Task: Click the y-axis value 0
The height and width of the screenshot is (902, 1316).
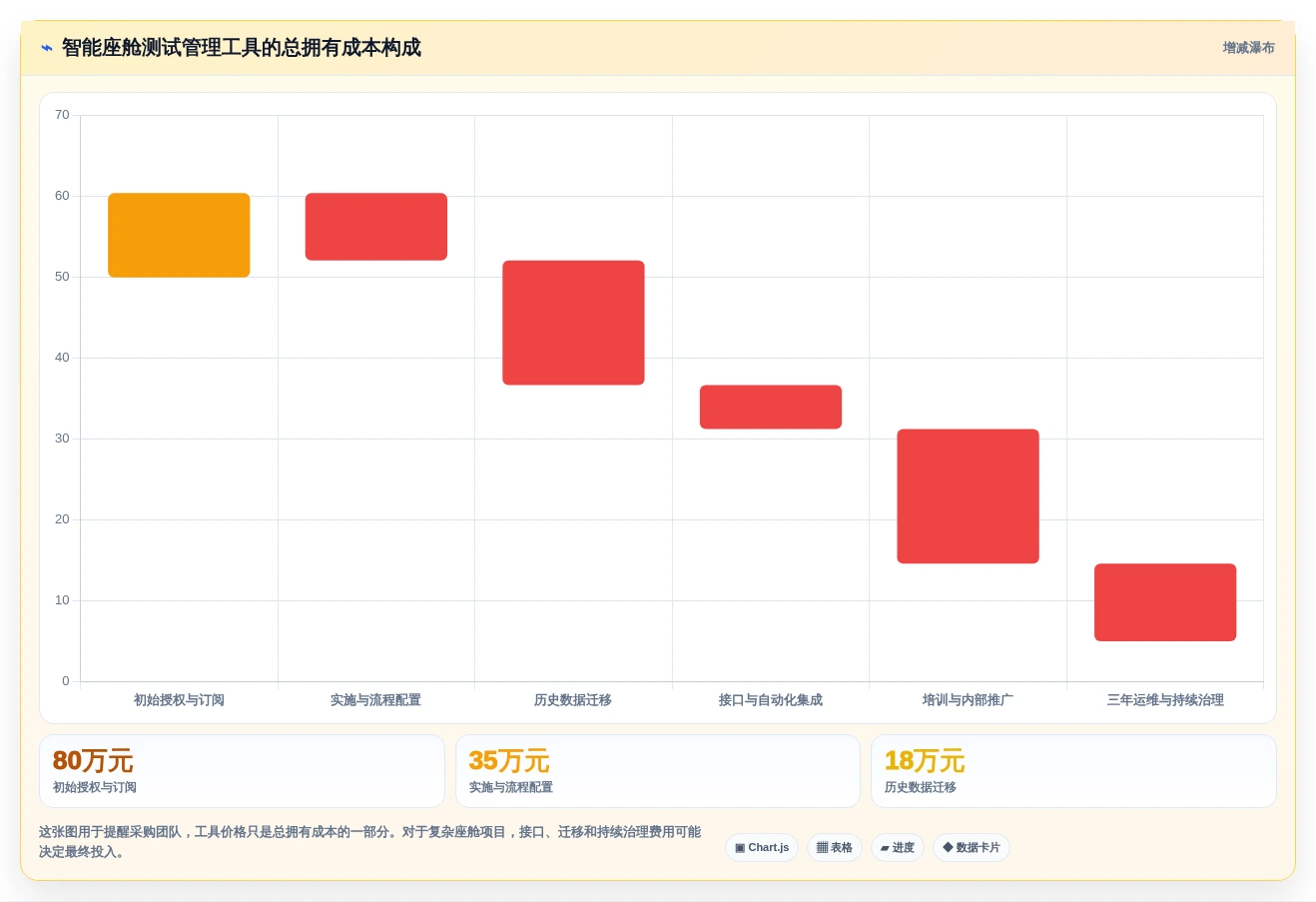Action: pyautogui.click(x=66, y=681)
